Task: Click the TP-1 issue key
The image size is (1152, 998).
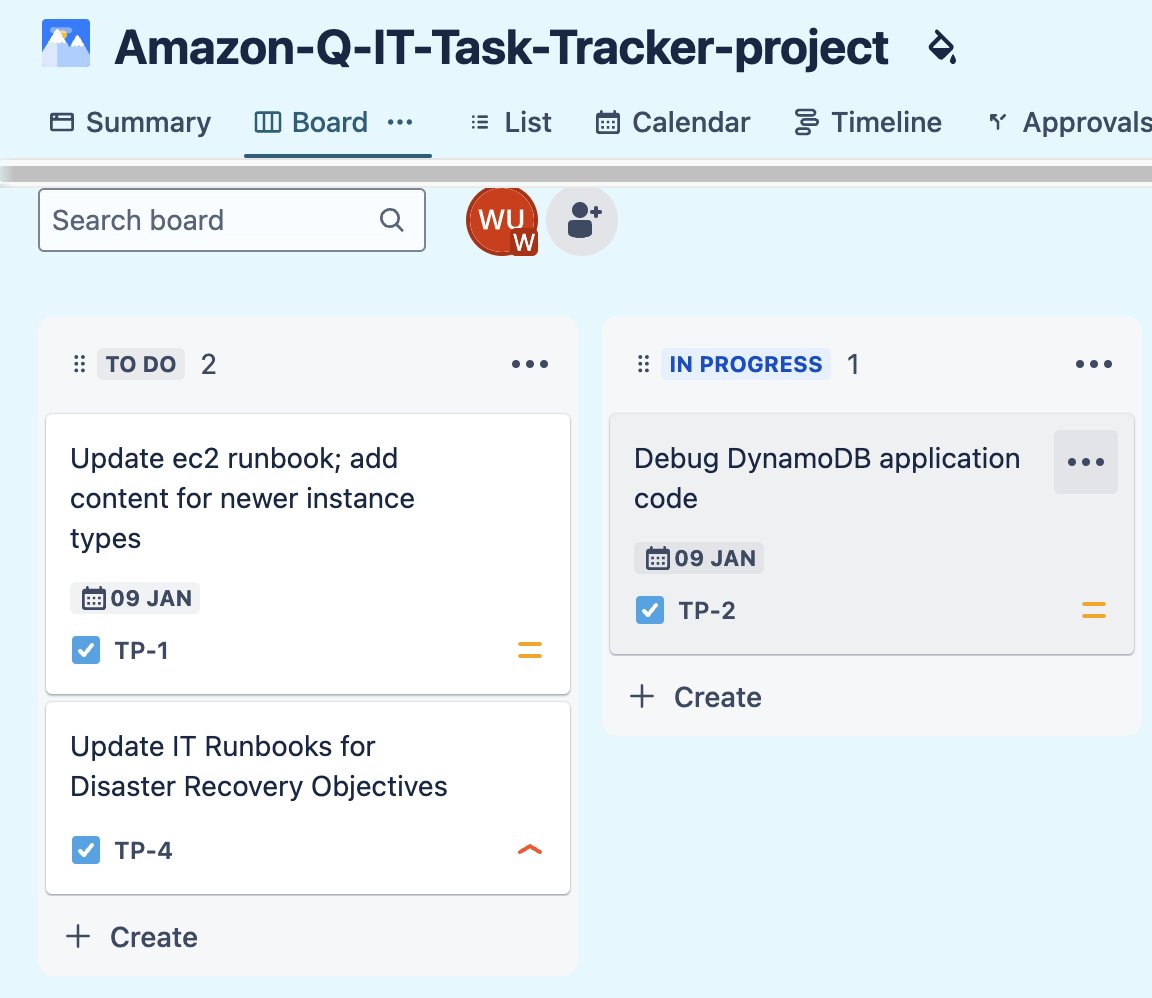Action: (142, 650)
